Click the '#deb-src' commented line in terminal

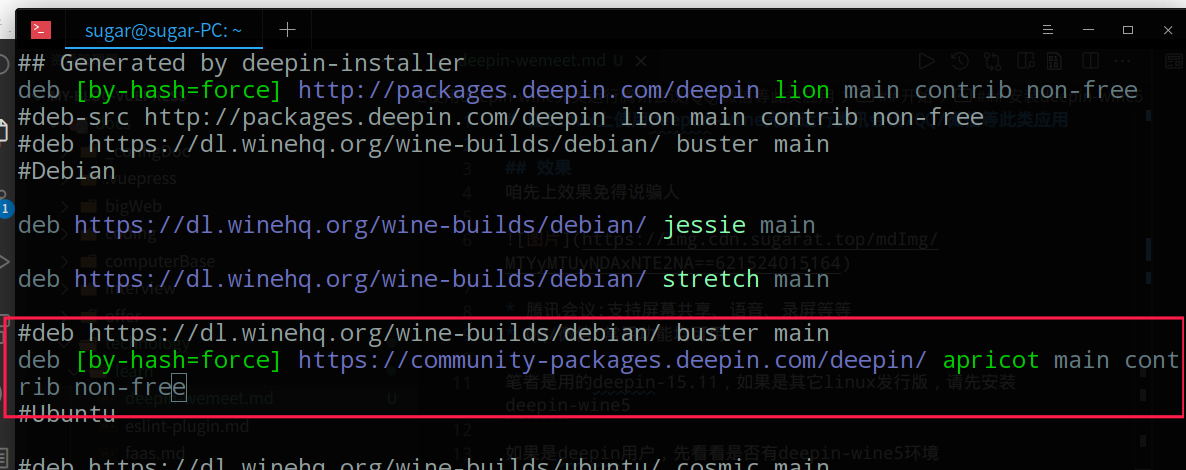pos(501,117)
